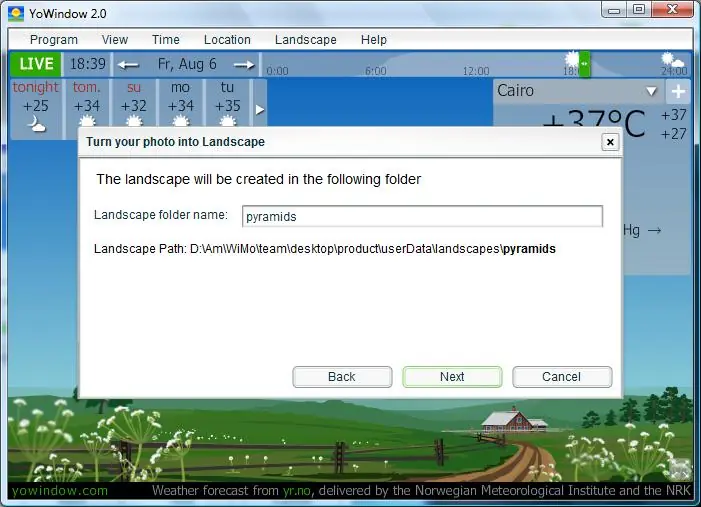Open the View menu

coord(114,40)
